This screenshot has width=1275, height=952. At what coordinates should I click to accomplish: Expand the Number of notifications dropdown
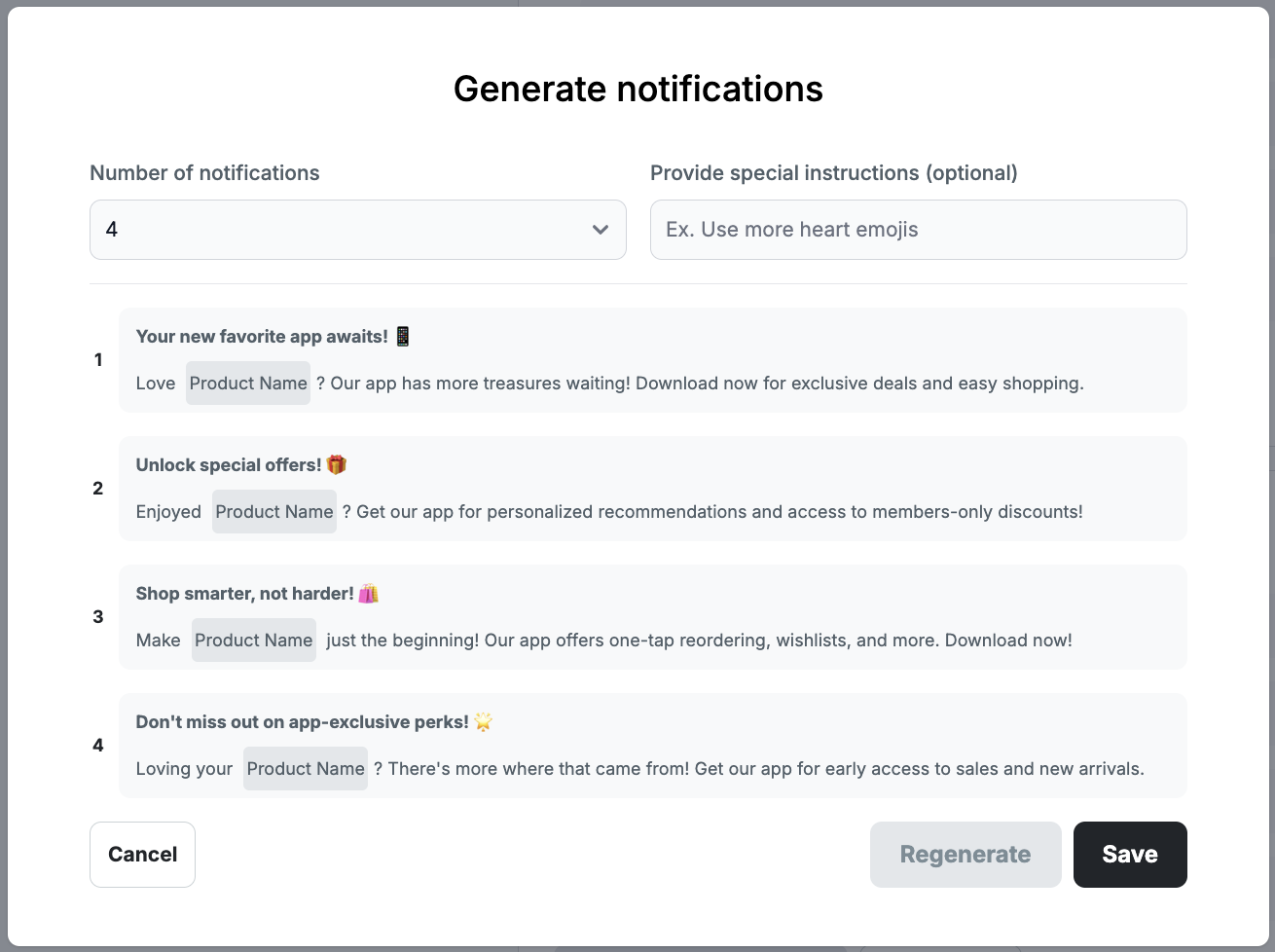357,230
